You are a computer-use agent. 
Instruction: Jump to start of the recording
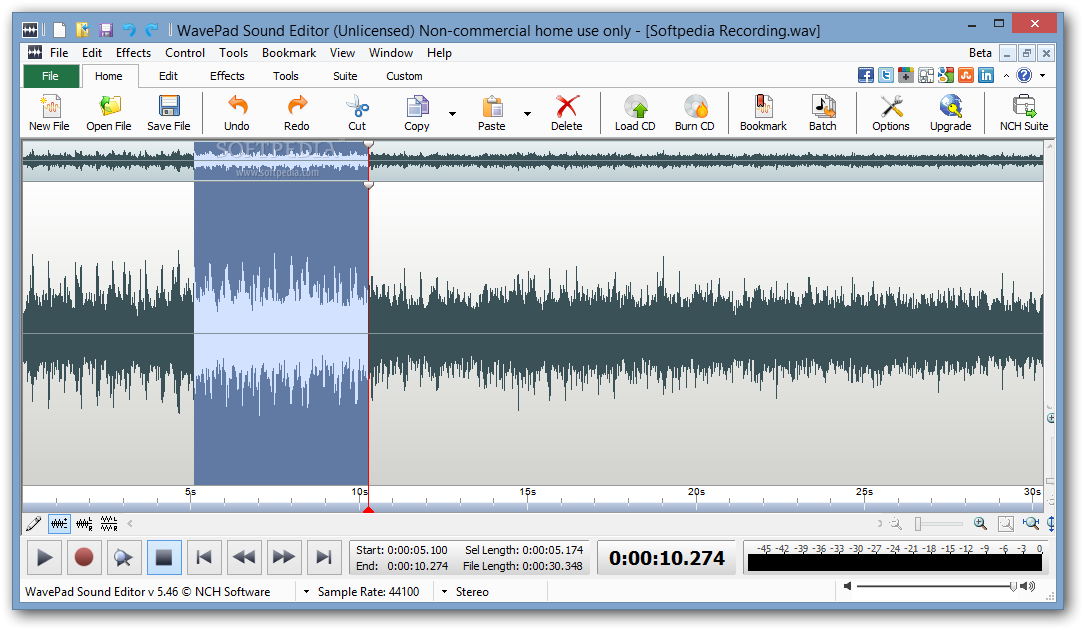(204, 557)
